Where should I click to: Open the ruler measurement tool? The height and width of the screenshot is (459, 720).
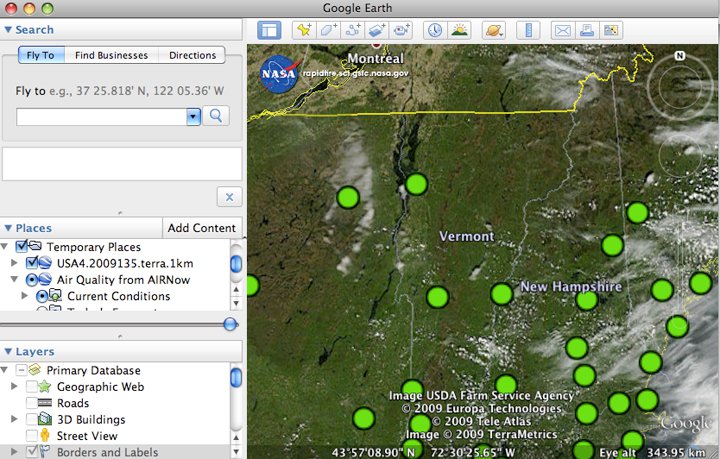tap(528, 30)
